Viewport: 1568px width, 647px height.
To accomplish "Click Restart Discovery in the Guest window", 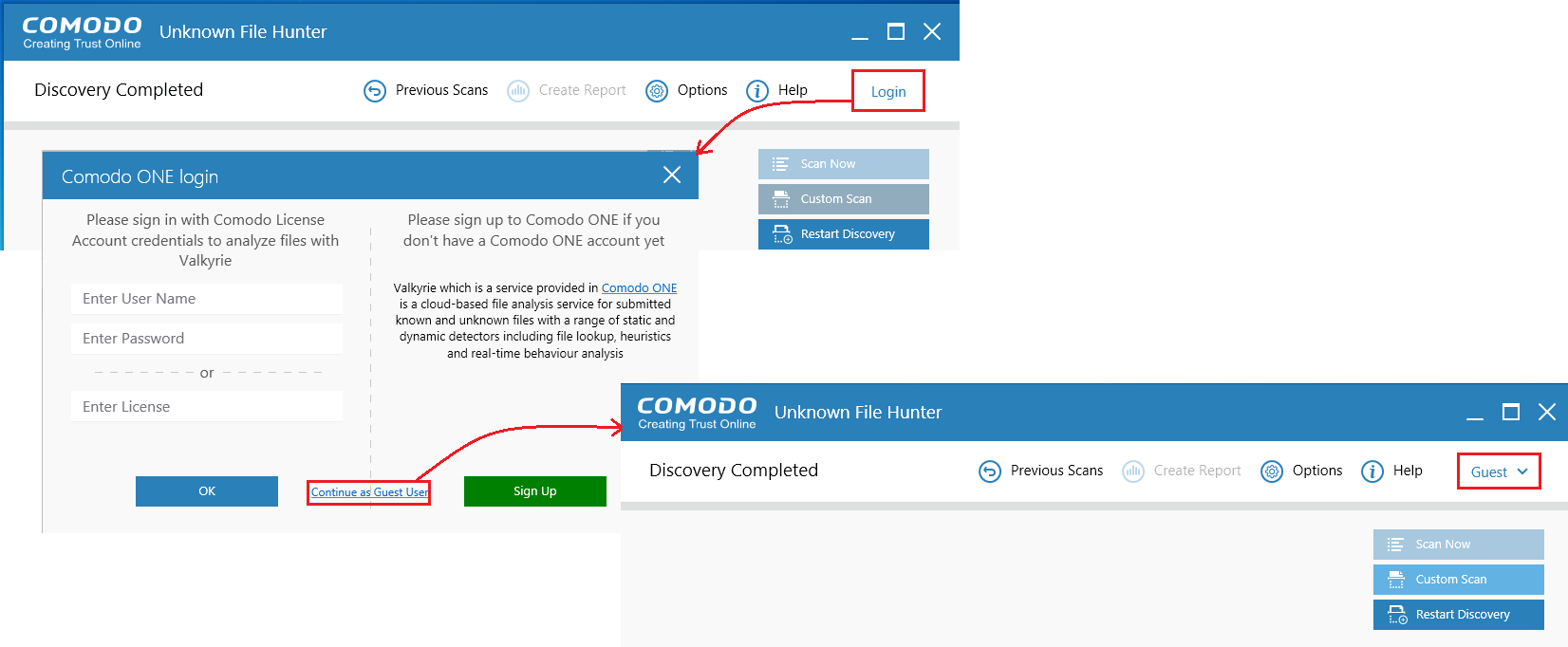I will (x=1459, y=615).
